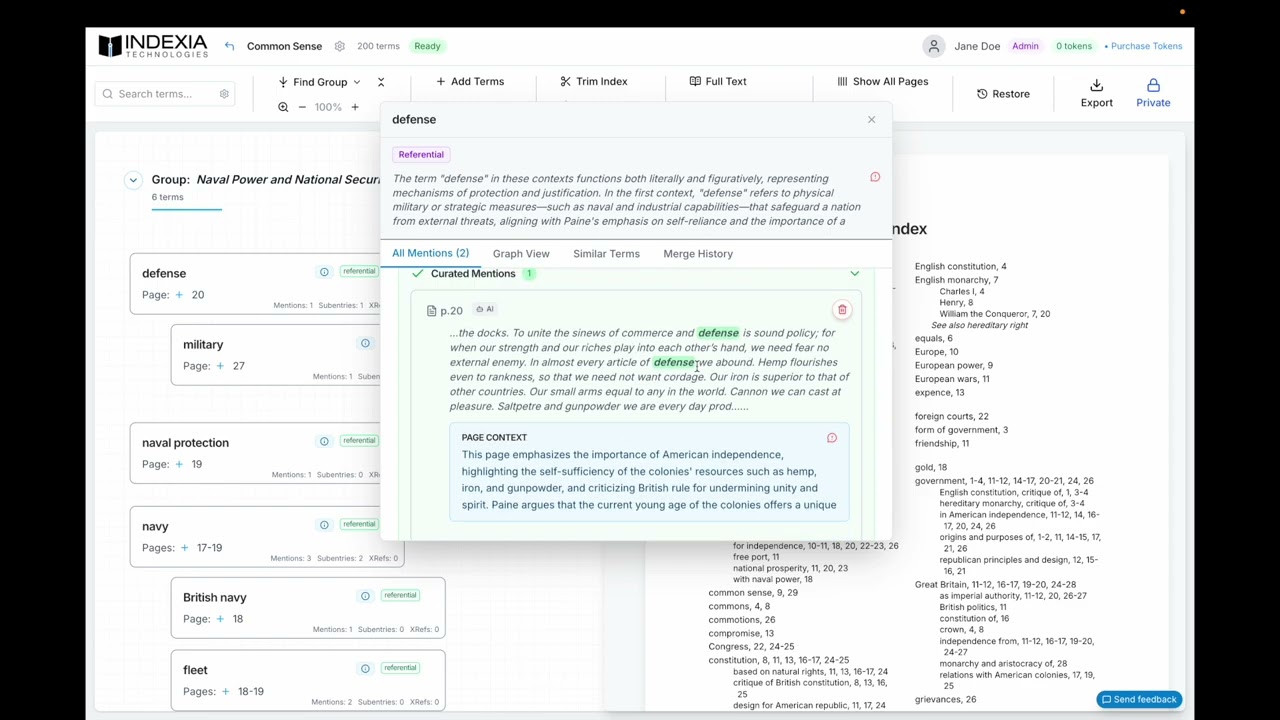
Task: Collapse the Naval Power group chevron
Action: tap(133, 180)
